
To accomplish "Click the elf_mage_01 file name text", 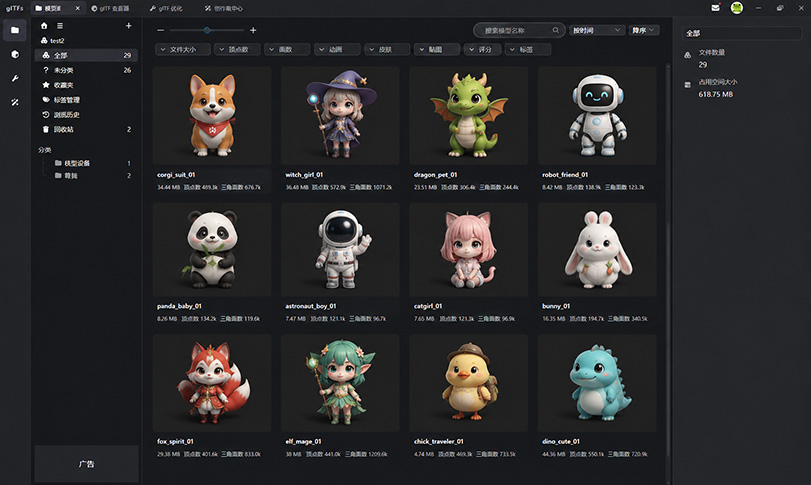I will [x=304, y=442].
